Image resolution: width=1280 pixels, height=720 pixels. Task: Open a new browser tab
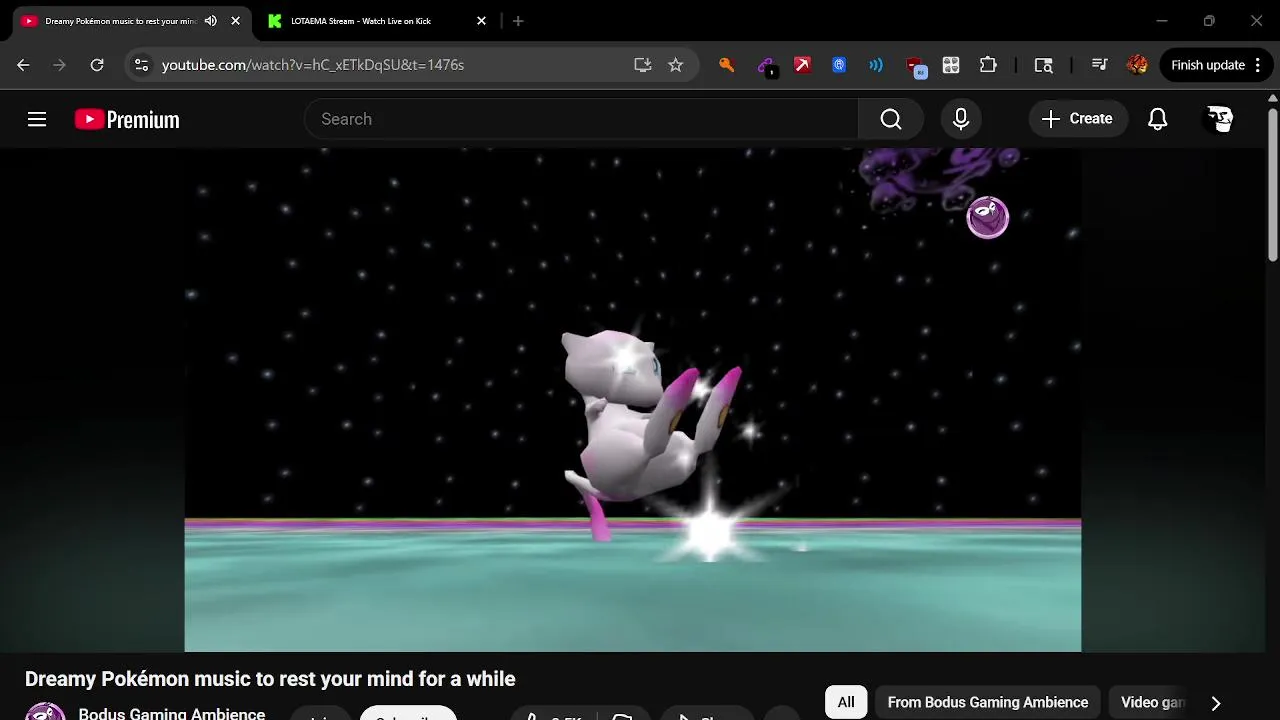click(518, 21)
